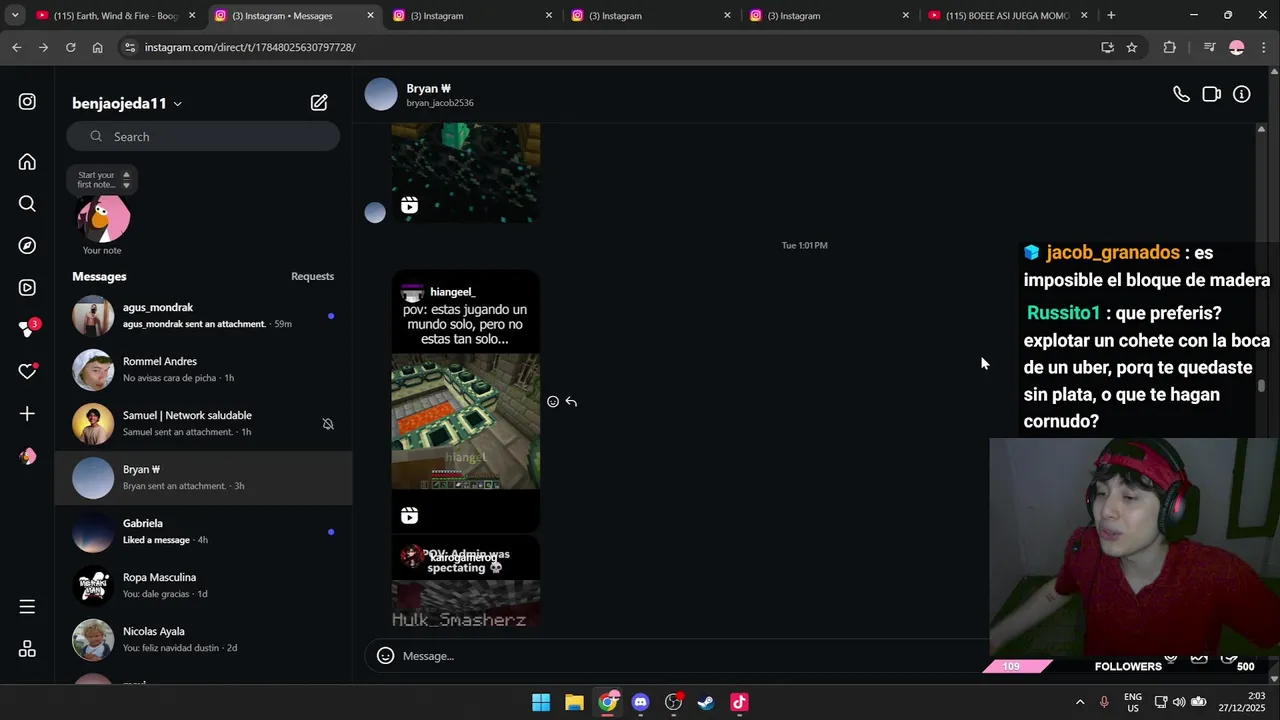Reply to the hiangeel_ reel message
The image size is (1280, 720).
(571, 402)
